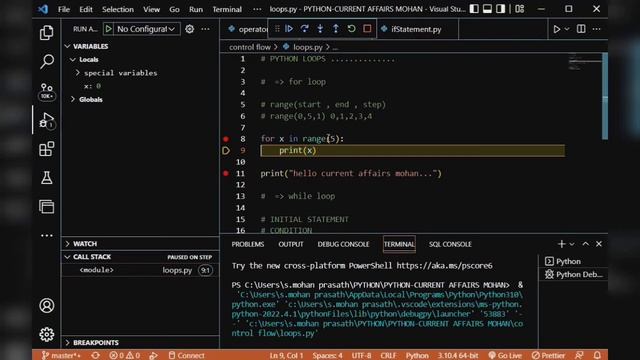Continue debugging from the debug toolbar
The image size is (640, 360).
[x=289, y=29]
